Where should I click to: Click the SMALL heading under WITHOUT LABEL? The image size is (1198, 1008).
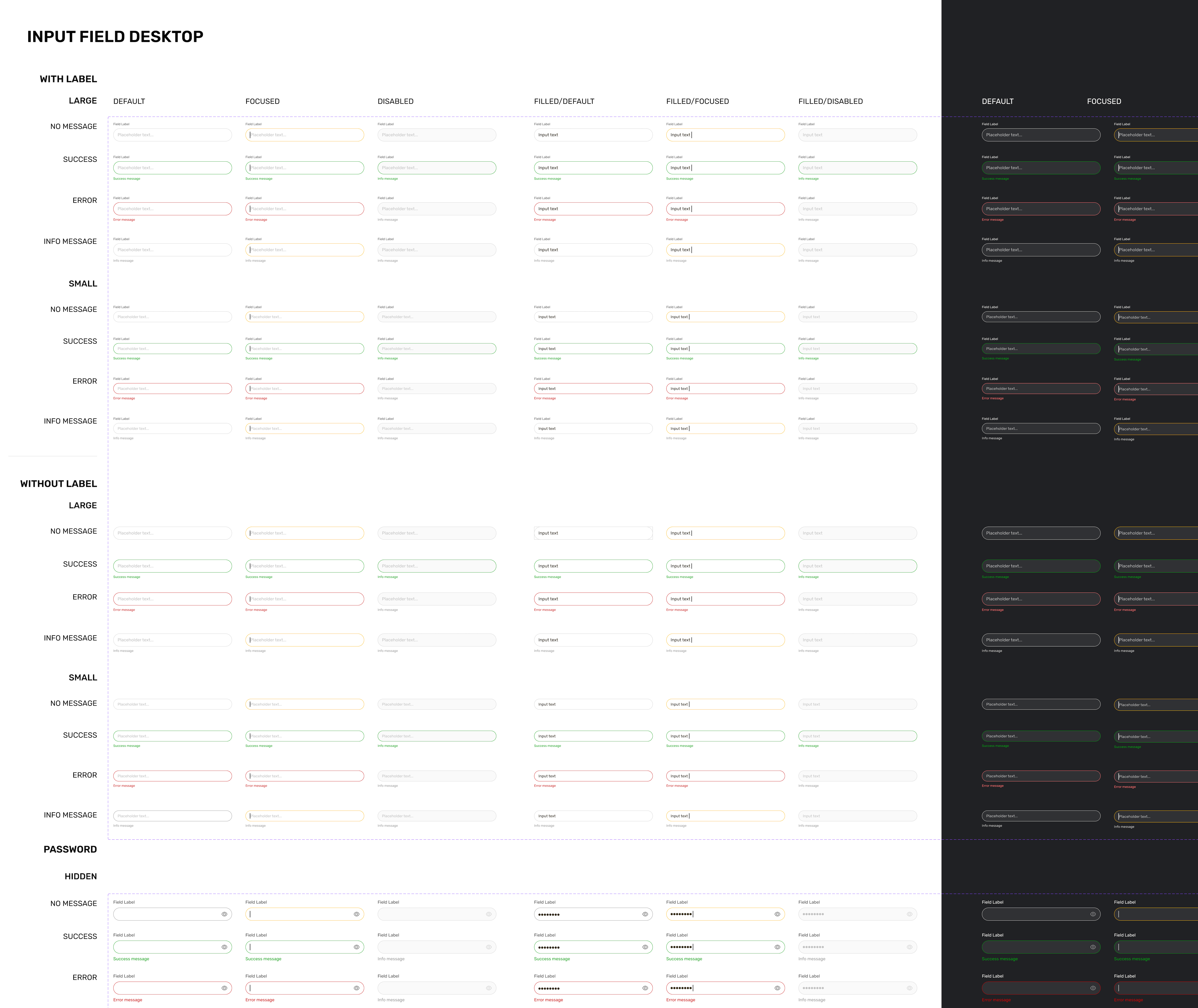coord(83,678)
